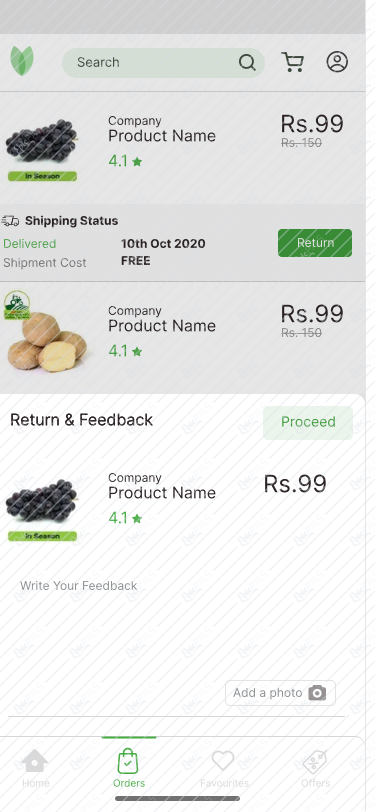Click the green leaf app logo

pos(22,61)
